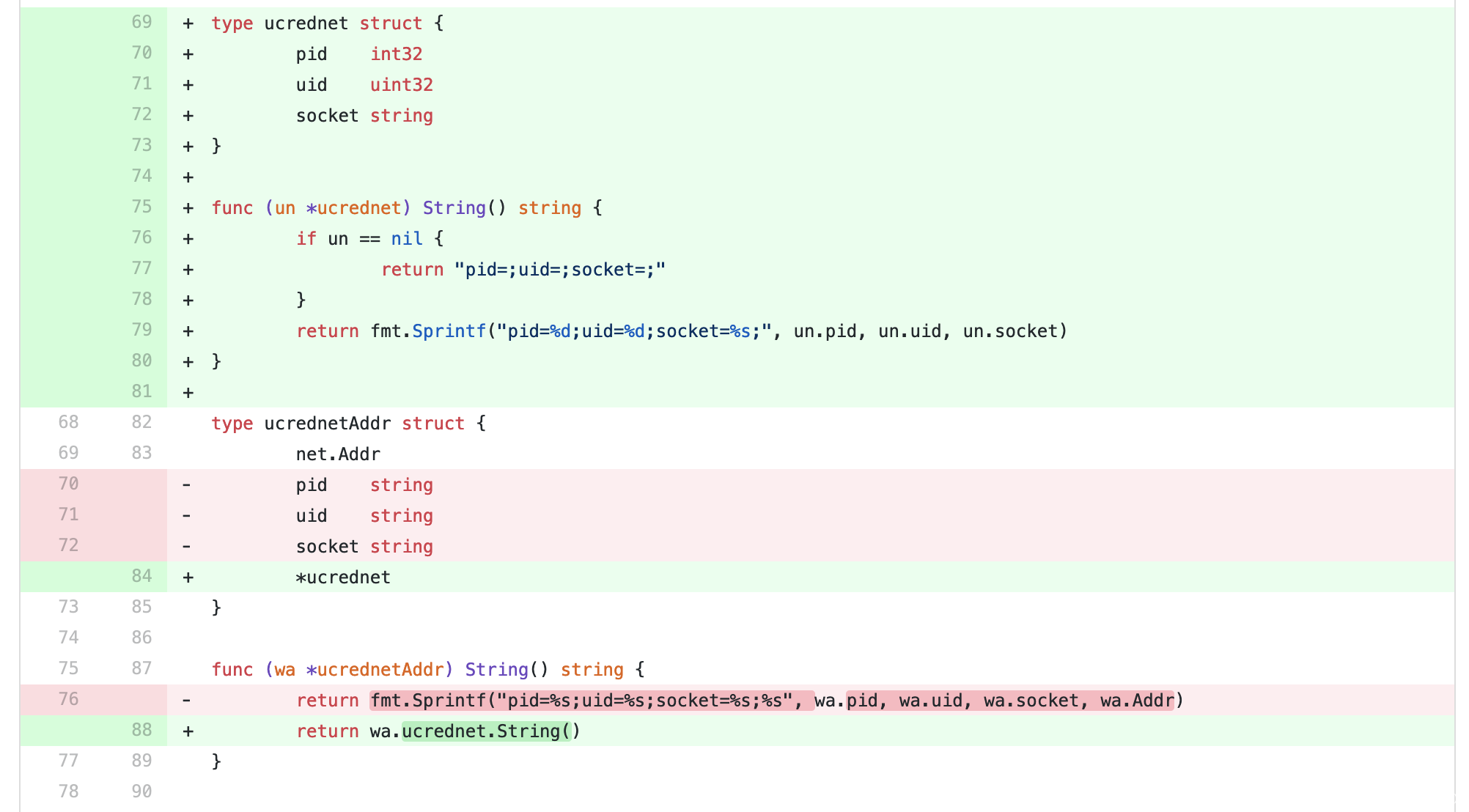Click the plus marker on line 79

tap(188, 331)
